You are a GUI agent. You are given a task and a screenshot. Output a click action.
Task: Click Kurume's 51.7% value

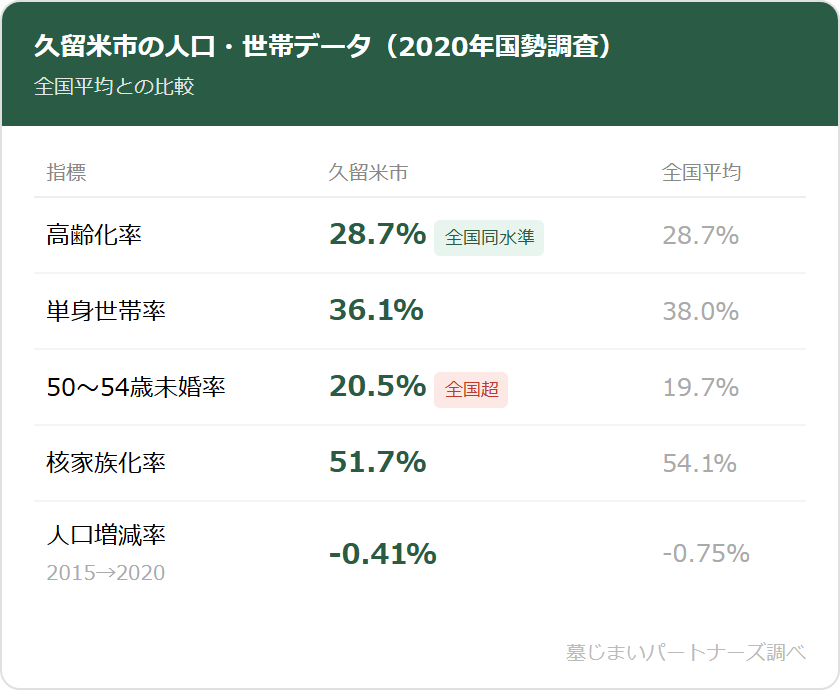tap(377, 463)
